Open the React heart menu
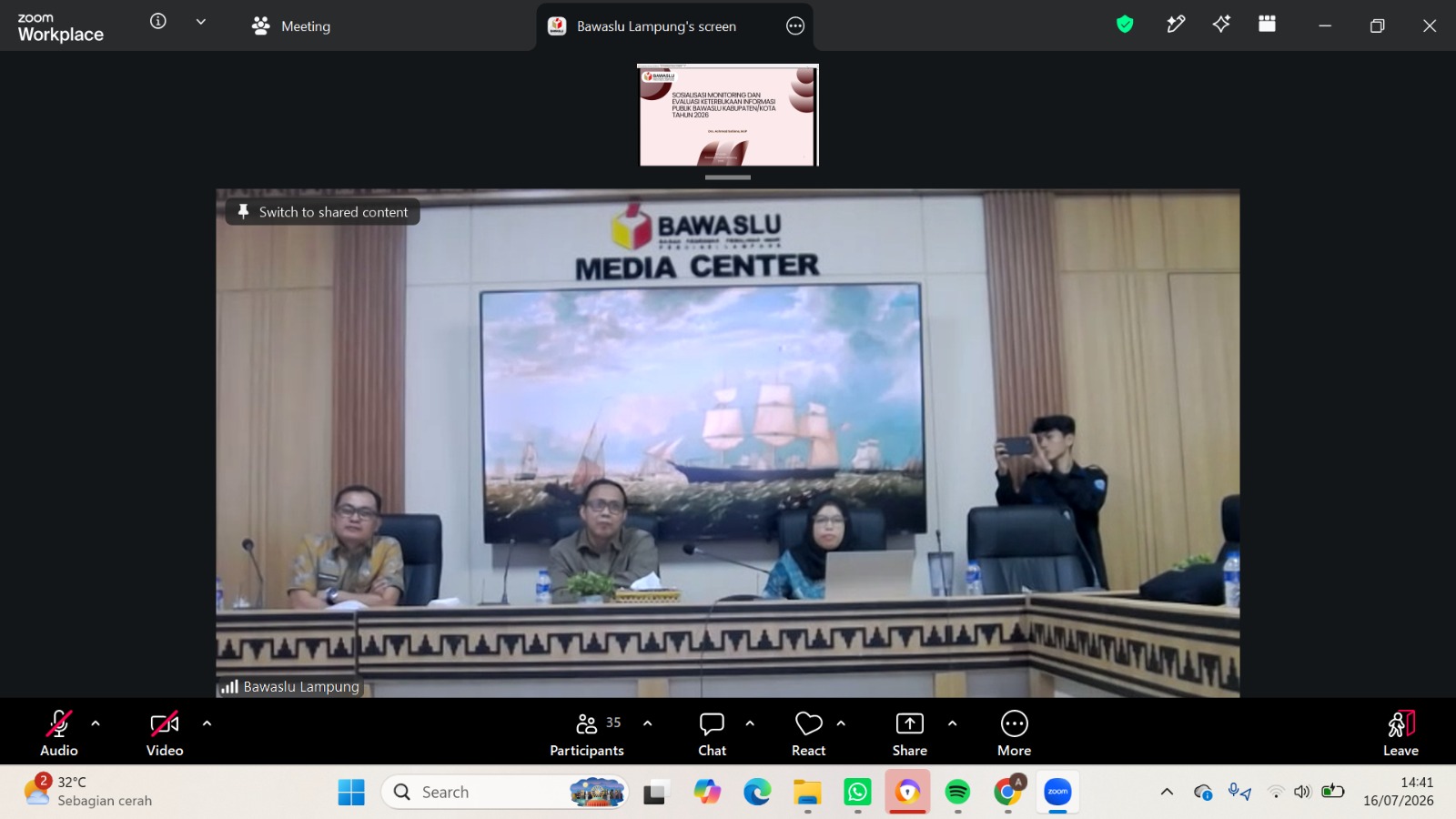The width and height of the screenshot is (1456, 819). [808, 734]
